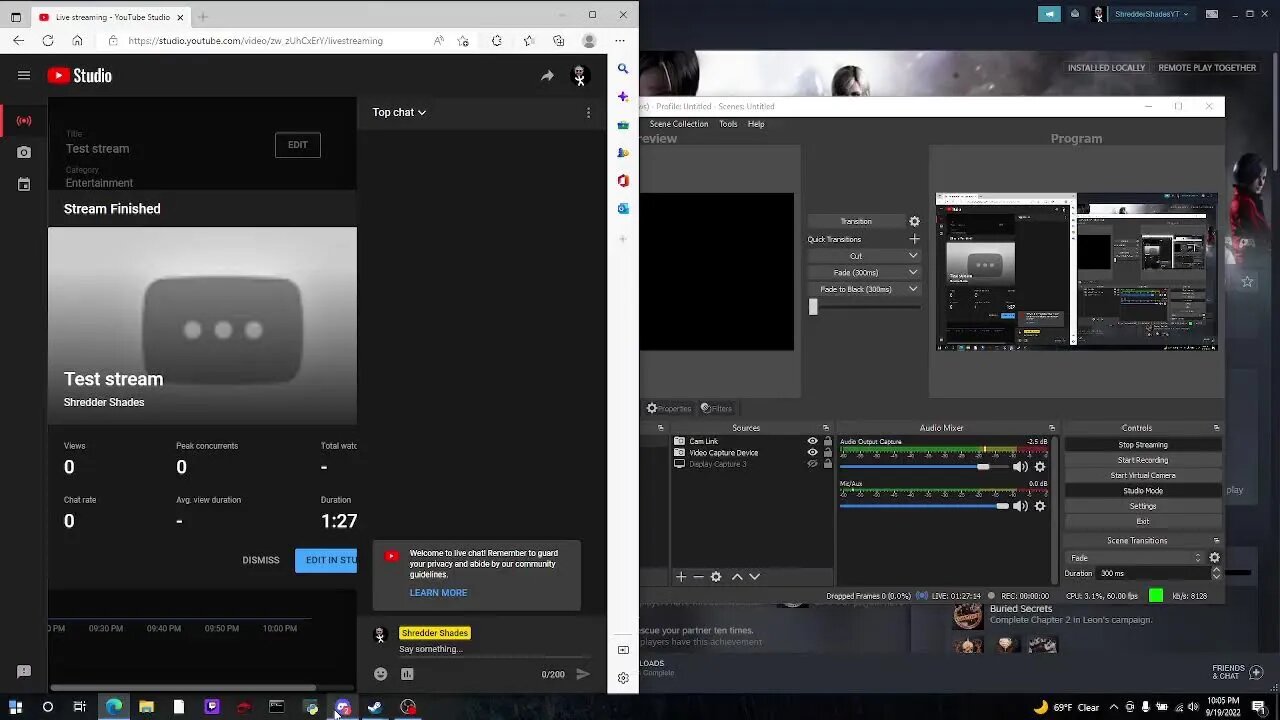Open OBS Transition settings gear icon
The width and height of the screenshot is (1280, 720).
[x=914, y=221]
